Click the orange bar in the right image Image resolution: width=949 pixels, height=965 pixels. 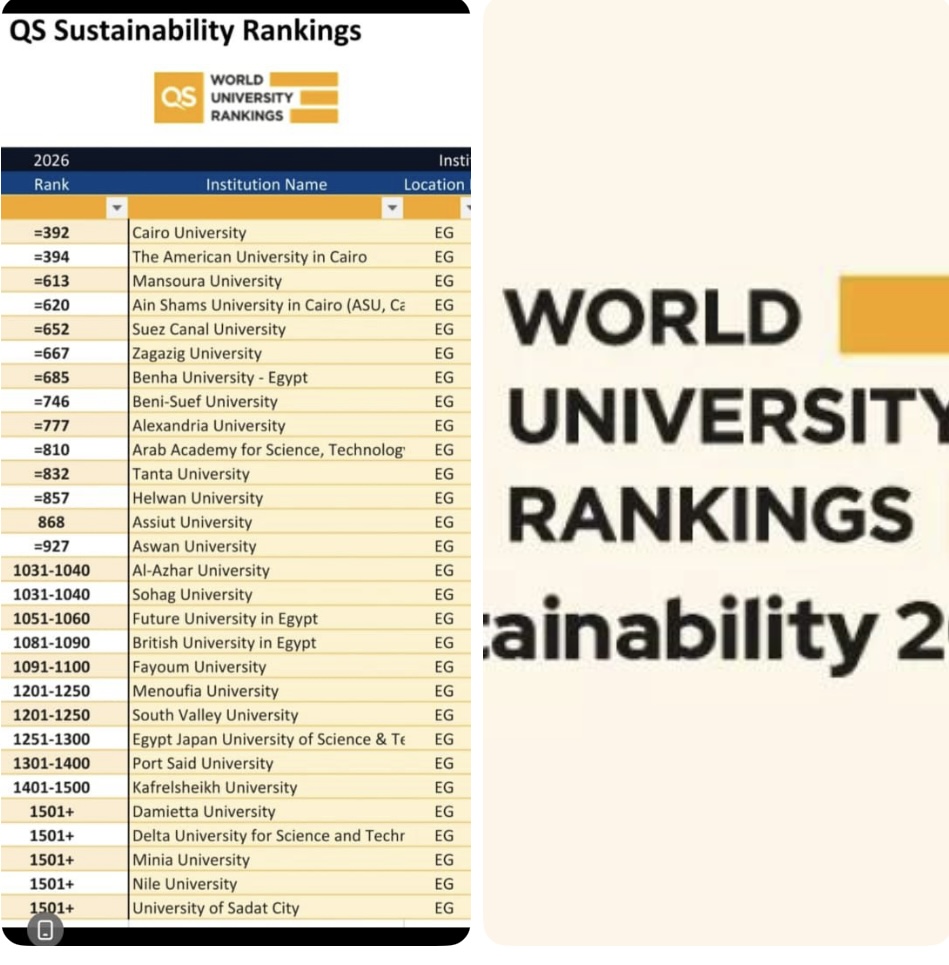pos(893,315)
